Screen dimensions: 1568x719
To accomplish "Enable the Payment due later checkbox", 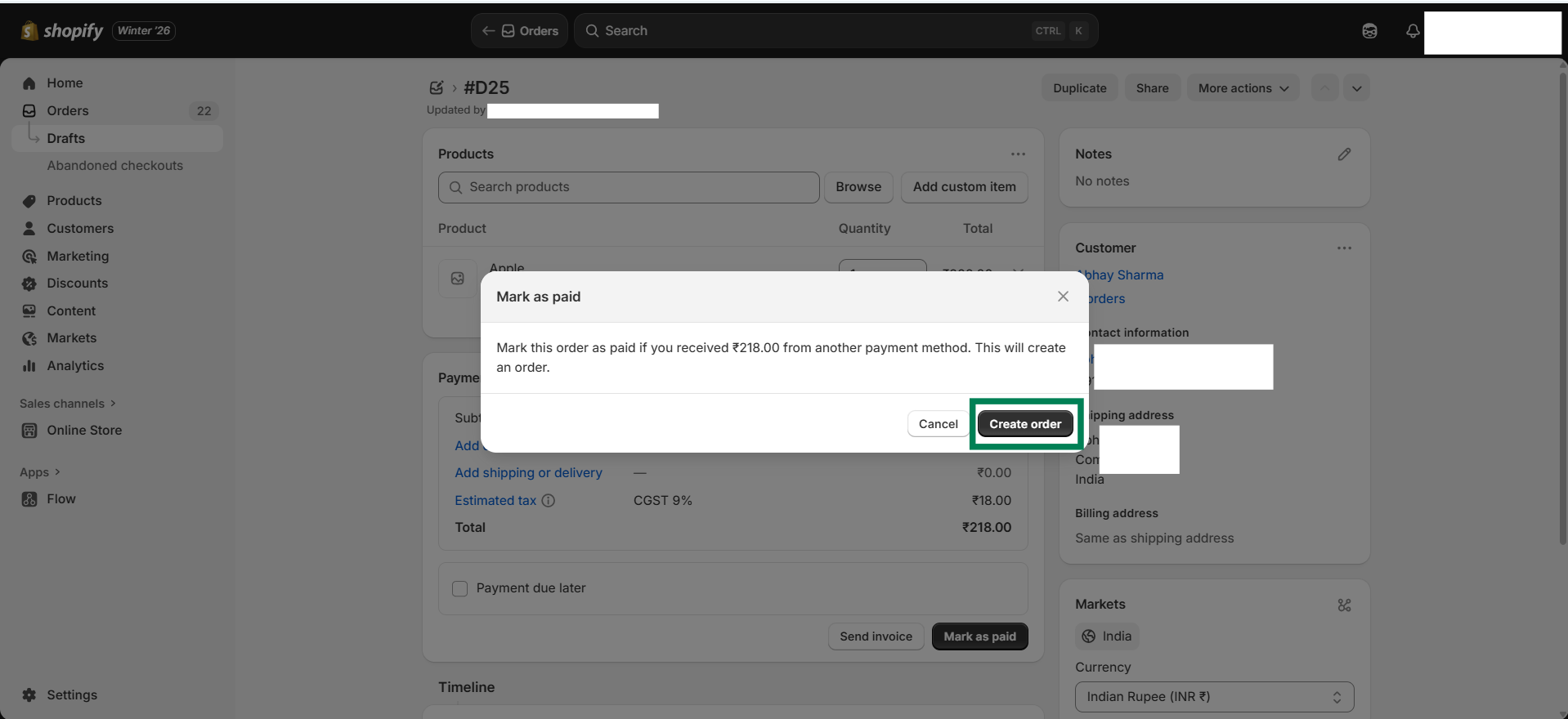I will pyautogui.click(x=460, y=589).
